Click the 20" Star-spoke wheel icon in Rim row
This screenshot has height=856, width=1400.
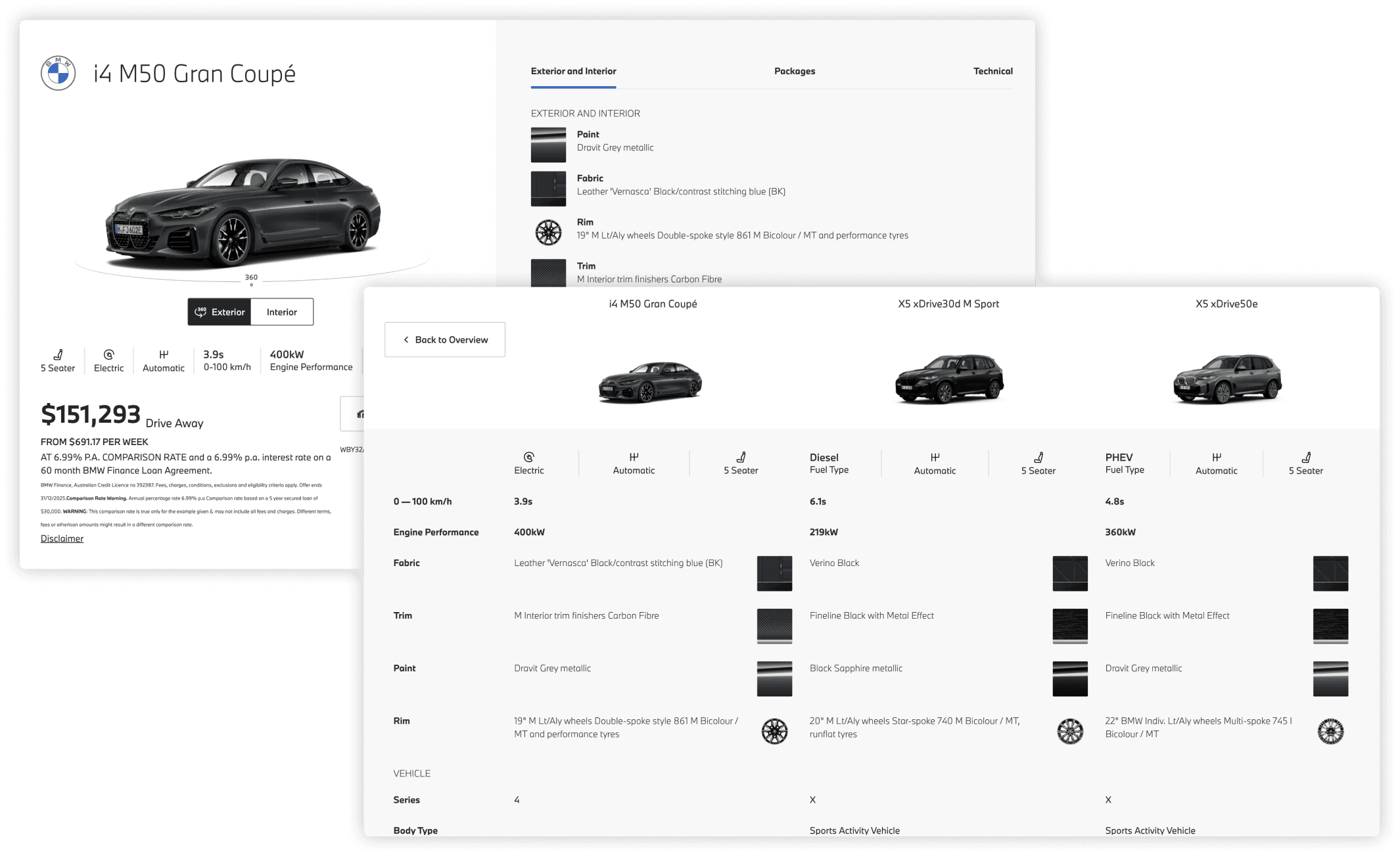pos(1070,731)
